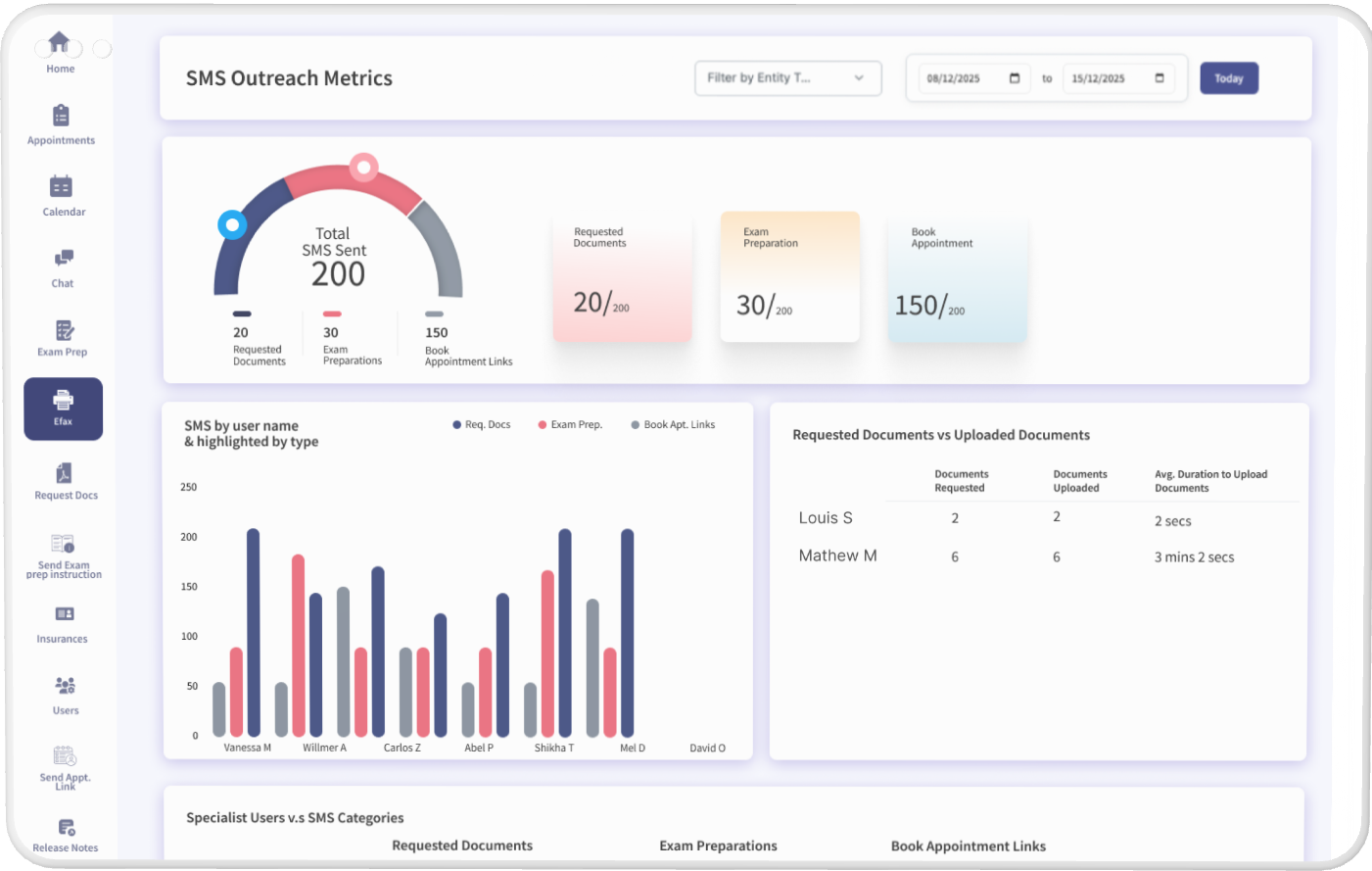1372x871 pixels.
Task: Expand the Filter by Entity Type dropdown
Action: [788, 78]
